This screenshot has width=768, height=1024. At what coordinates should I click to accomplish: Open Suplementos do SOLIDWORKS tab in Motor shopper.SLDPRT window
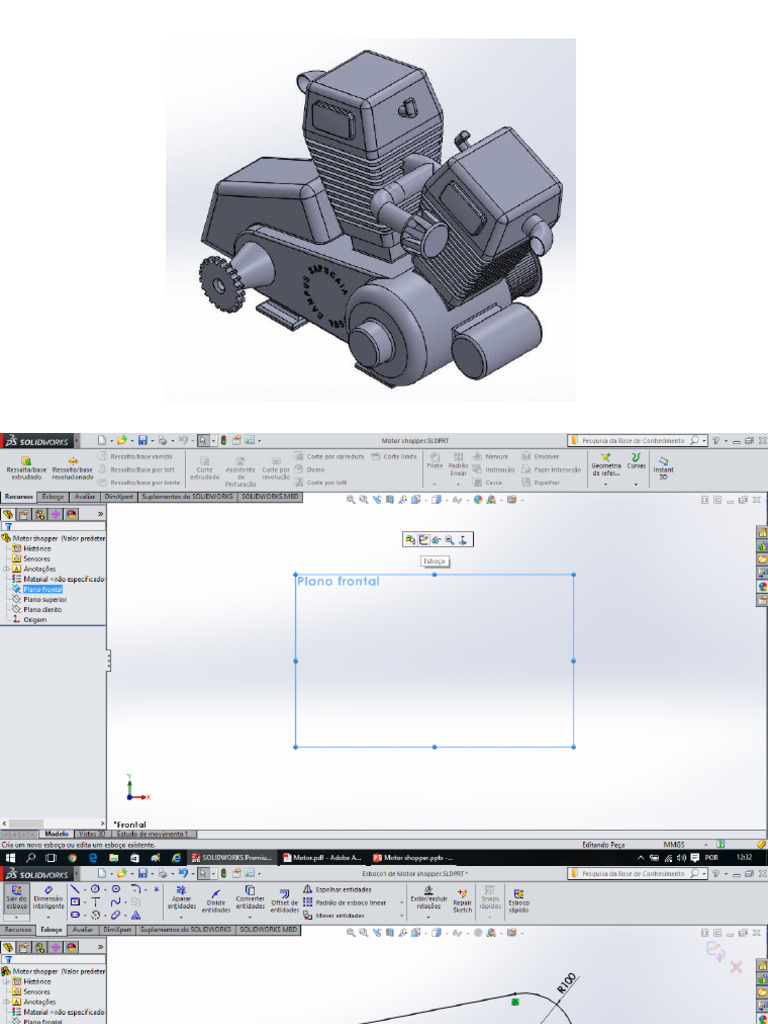[188, 496]
